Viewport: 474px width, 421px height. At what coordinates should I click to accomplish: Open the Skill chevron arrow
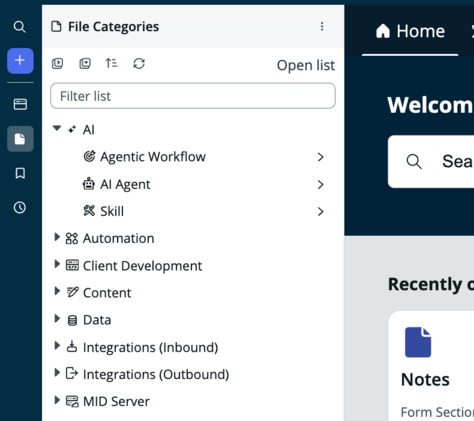click(x=321, y=211)
